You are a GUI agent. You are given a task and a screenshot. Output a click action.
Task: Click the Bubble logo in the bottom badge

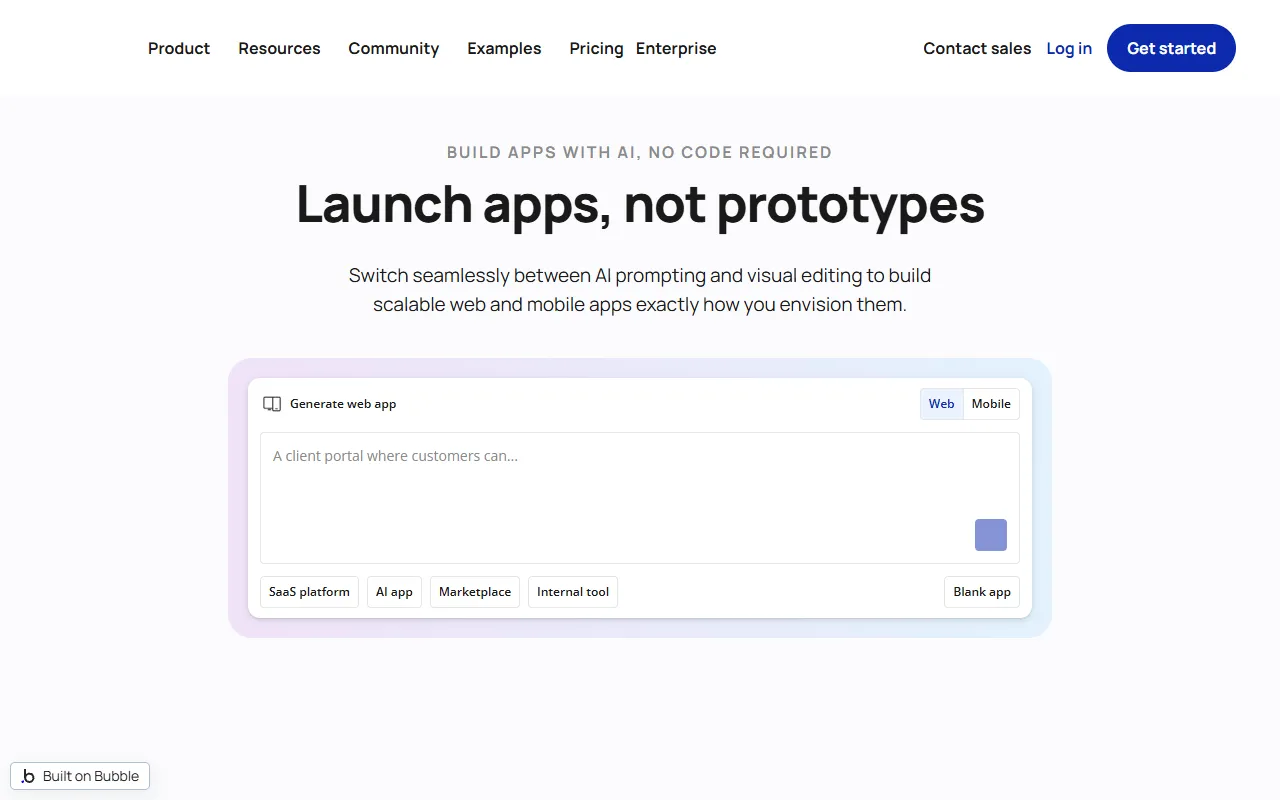[x=28, y=776]
